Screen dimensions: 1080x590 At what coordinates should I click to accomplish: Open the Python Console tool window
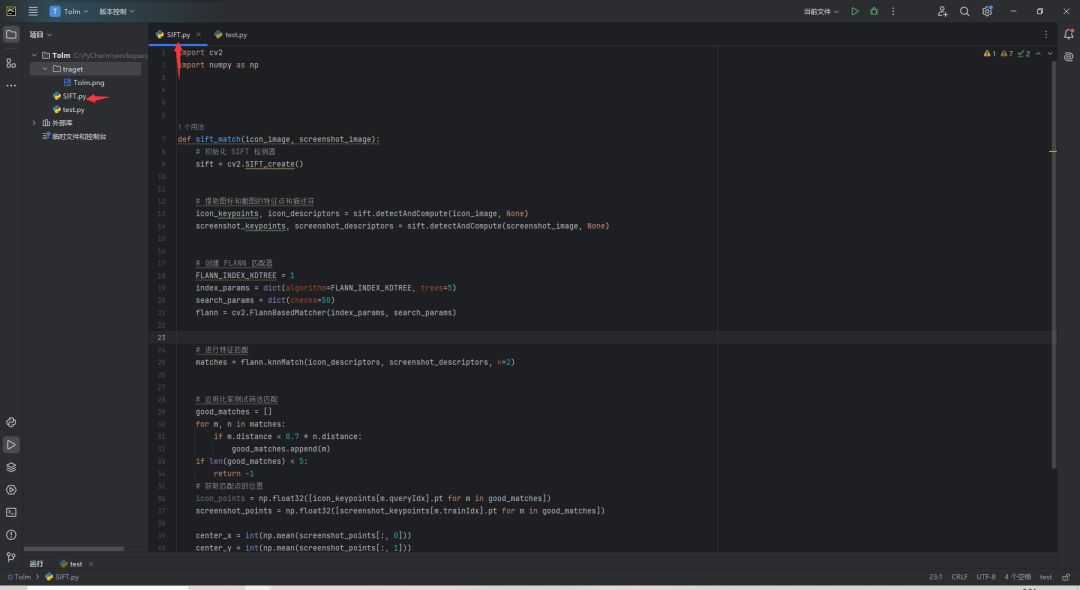11,422
